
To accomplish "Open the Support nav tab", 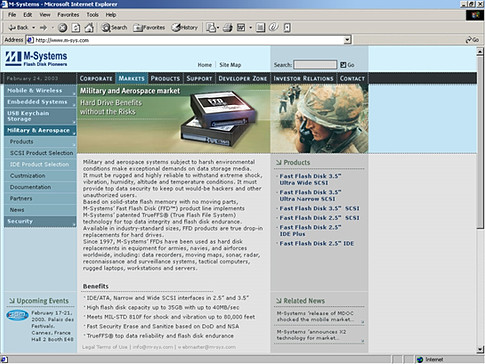I will pos(199,78).
